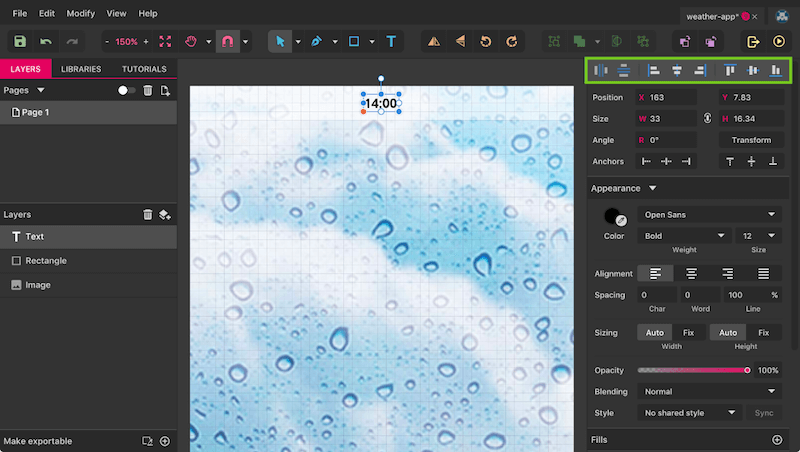Align selection to top edges
Screen dimensions: 800x452
tap(730, 70)
